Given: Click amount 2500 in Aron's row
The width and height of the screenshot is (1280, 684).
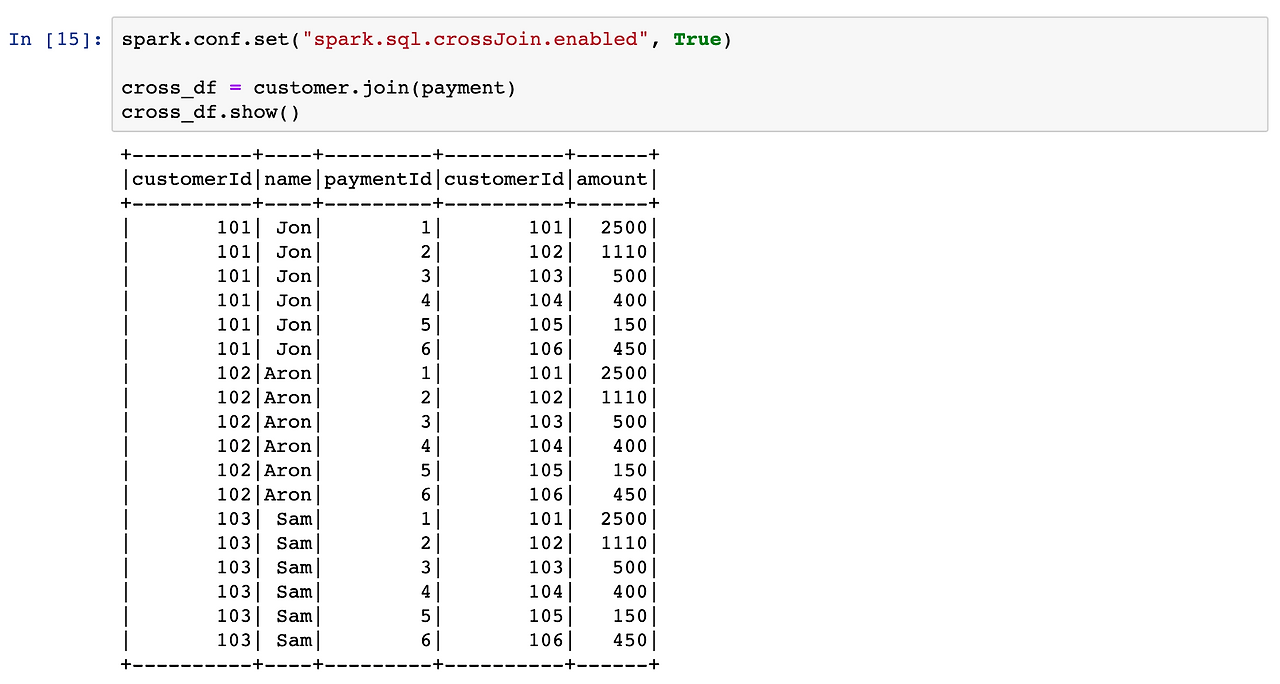Looking at the screenshot, I should pyautogui.click(x=625, y=373).
